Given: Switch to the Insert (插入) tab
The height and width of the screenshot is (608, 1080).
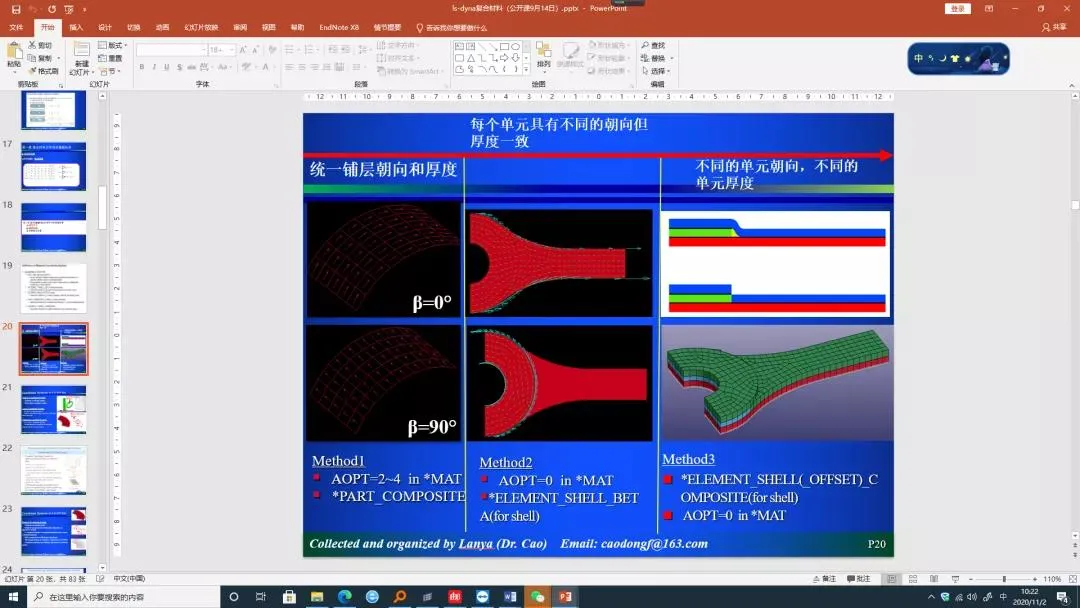Looking at the screenshot, I should 76,28.
